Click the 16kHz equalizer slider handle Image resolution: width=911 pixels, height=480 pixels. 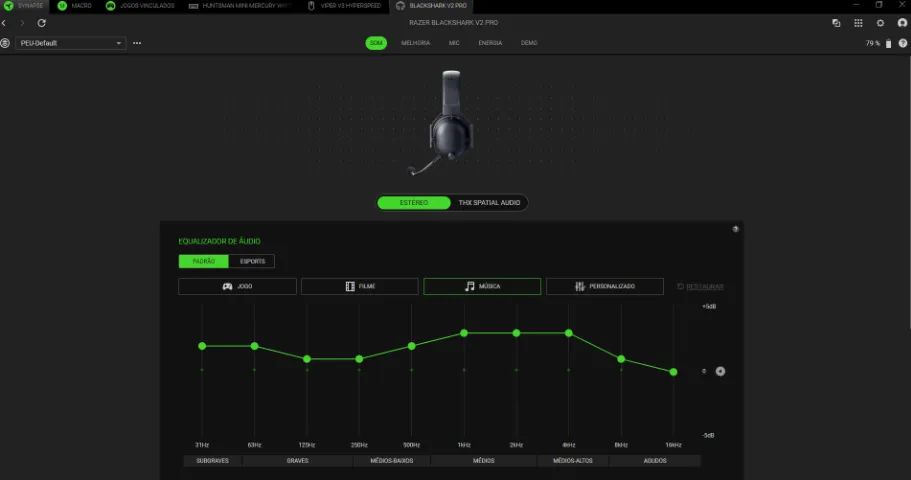[673, 372]
